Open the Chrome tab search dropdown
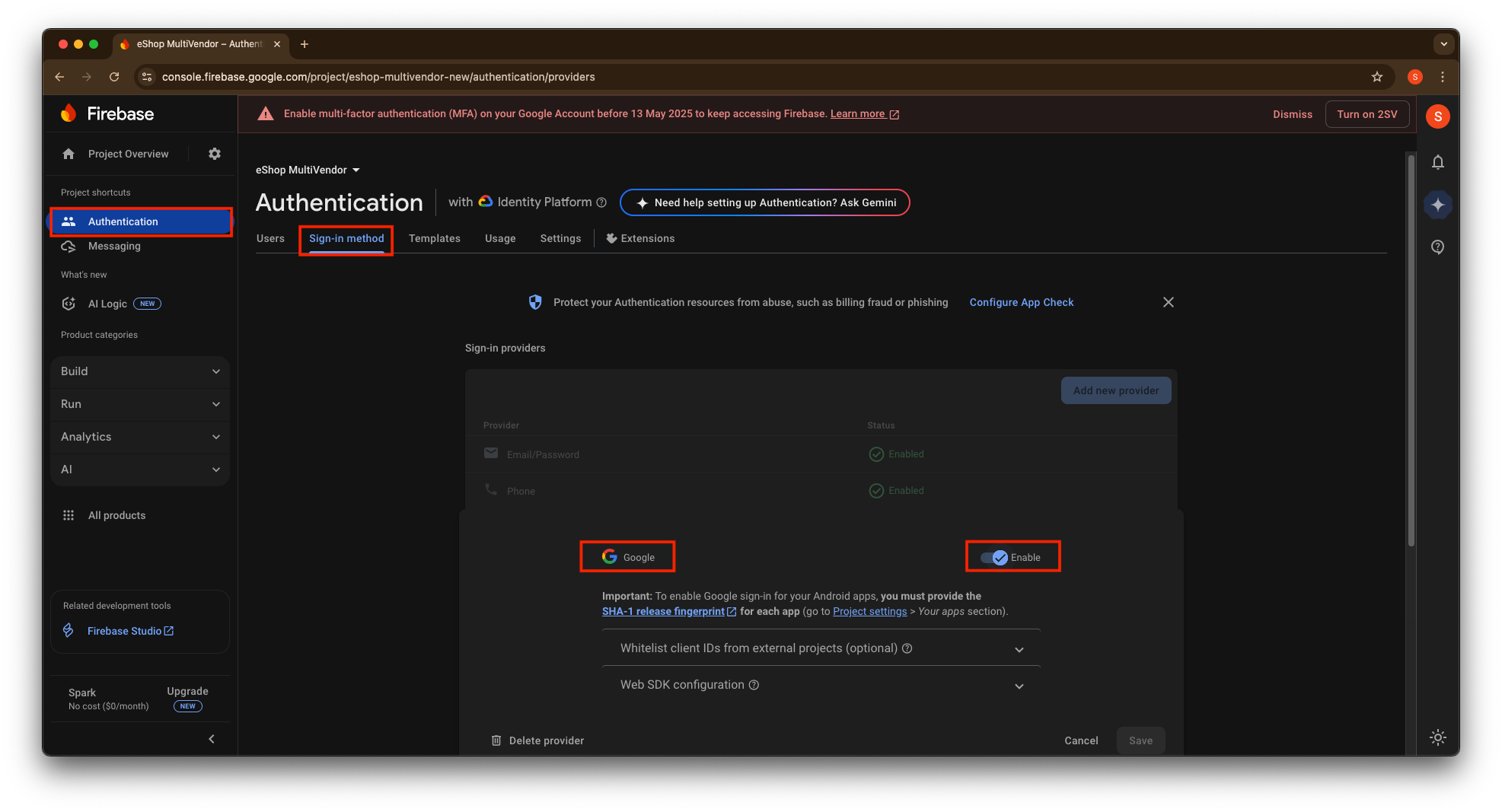 coord(1443,44)
